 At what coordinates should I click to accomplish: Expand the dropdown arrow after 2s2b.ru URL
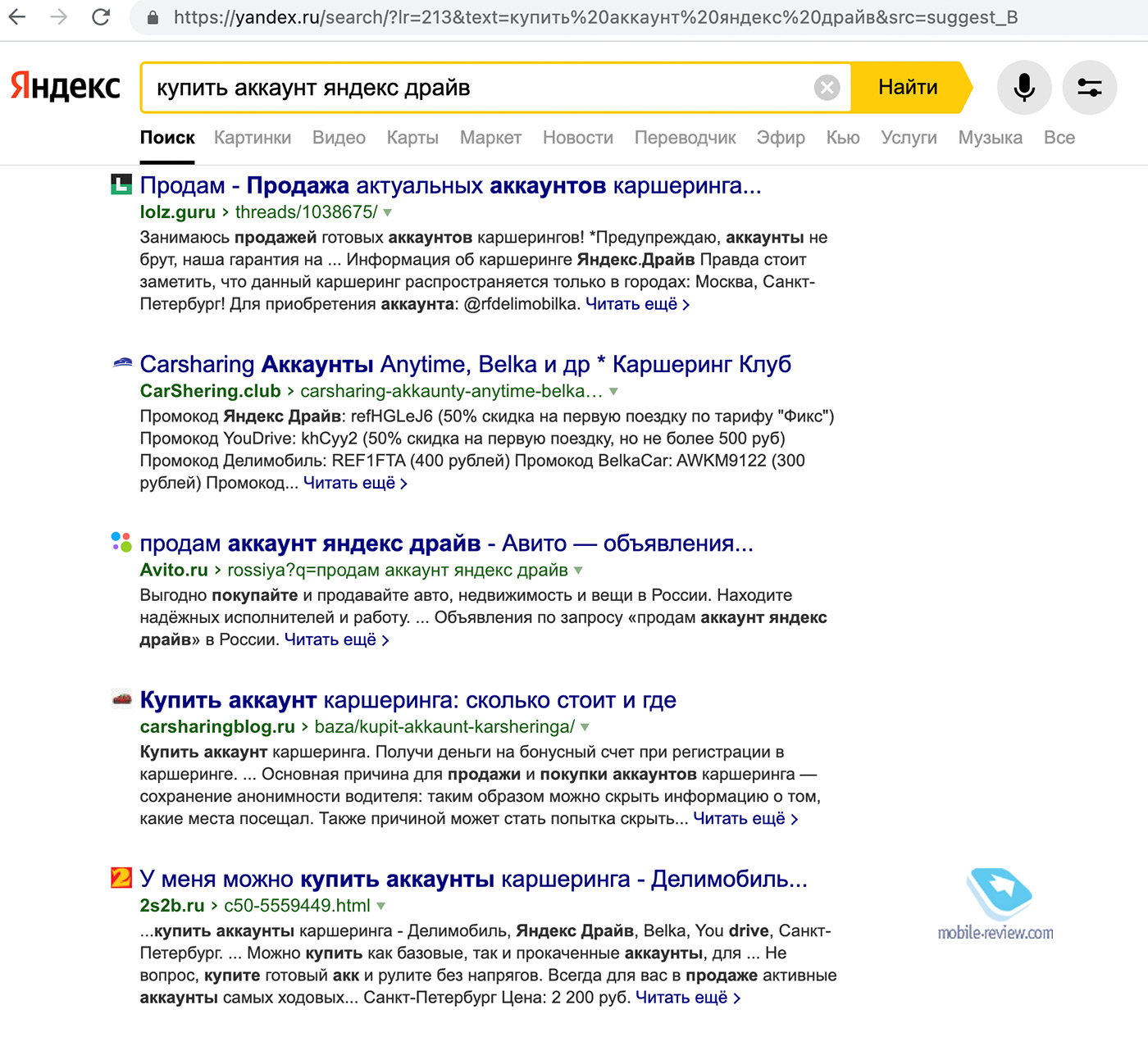381,907
